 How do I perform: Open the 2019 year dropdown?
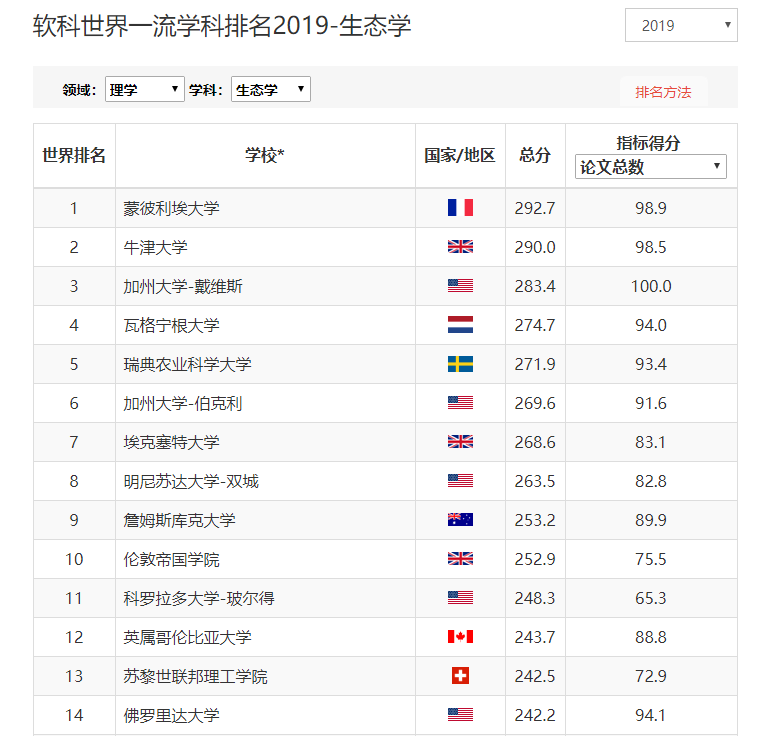point(681,25)
